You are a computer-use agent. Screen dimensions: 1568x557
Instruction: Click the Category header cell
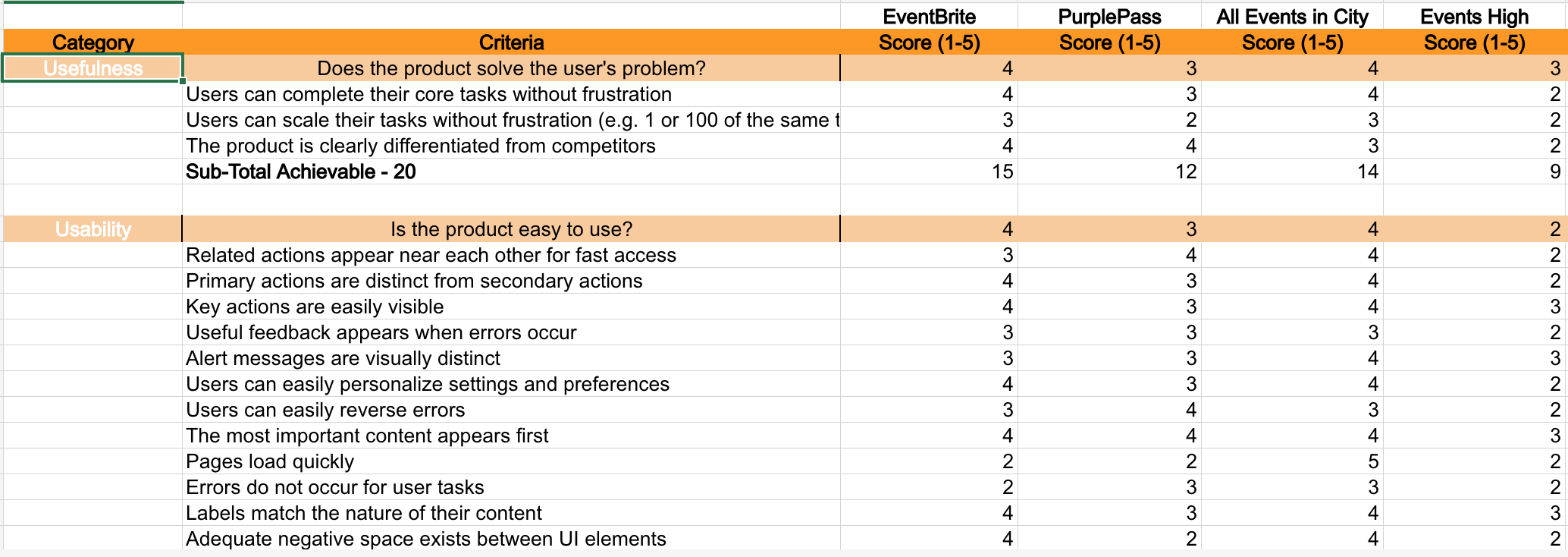click(x=93, y=42)
